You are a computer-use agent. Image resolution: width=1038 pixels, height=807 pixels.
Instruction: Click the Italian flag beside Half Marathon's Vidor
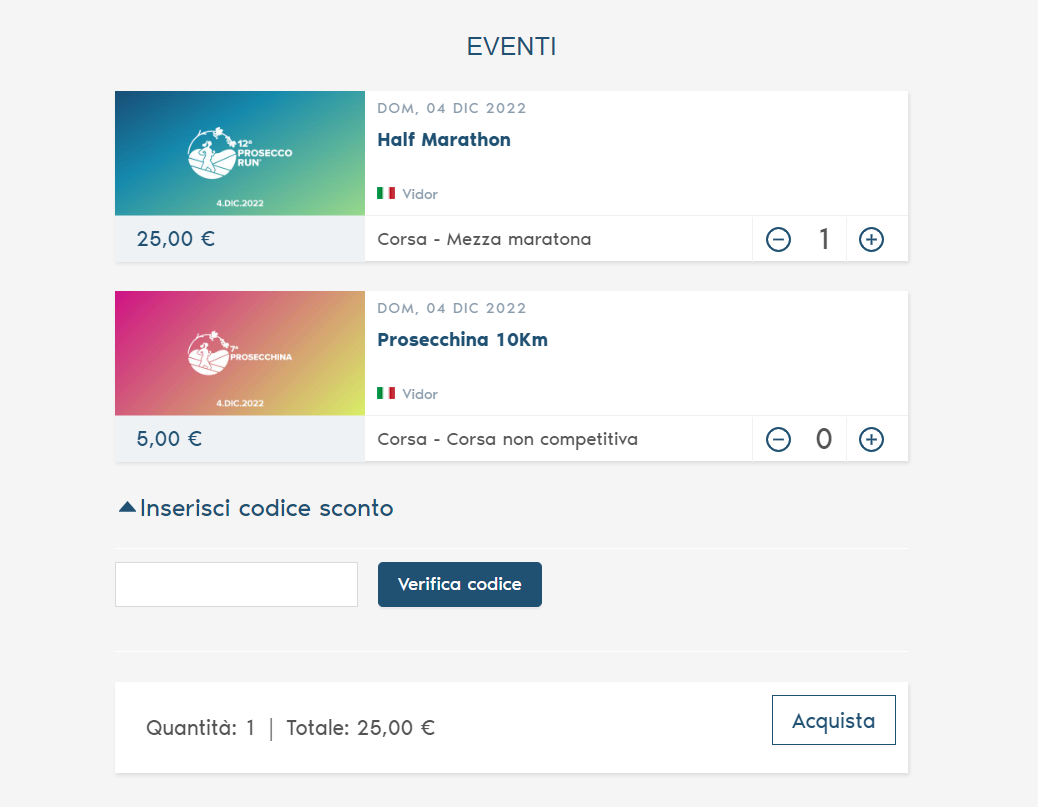[x=386, y=193]
